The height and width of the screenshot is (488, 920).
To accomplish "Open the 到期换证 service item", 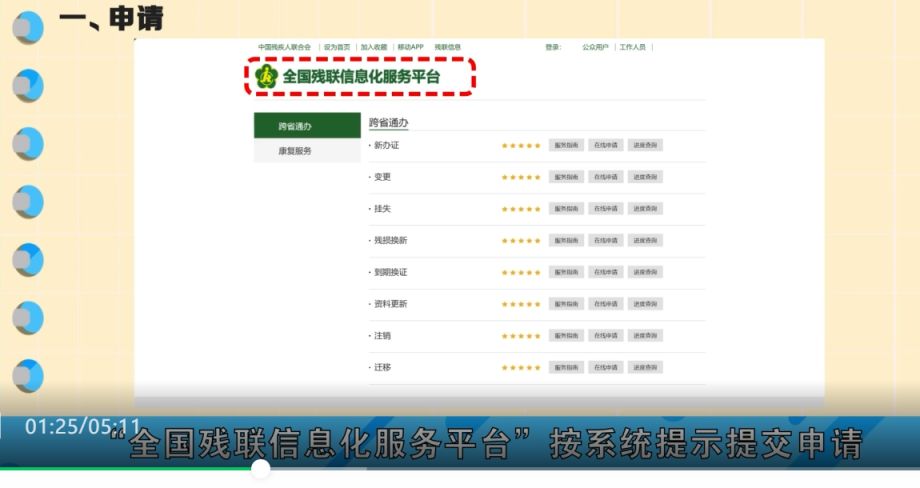I will pos(391,272).
